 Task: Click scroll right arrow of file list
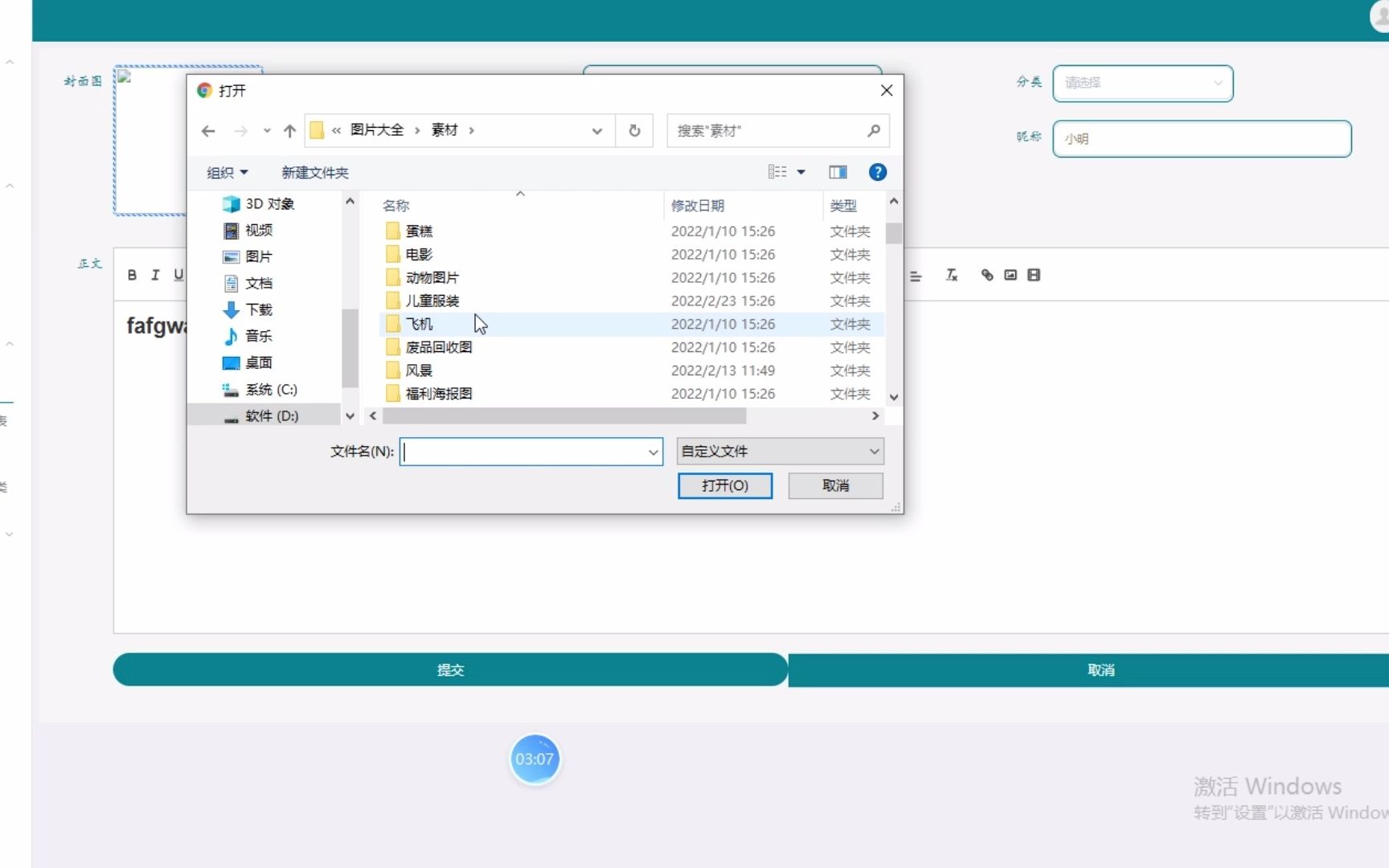coord(875,416)
